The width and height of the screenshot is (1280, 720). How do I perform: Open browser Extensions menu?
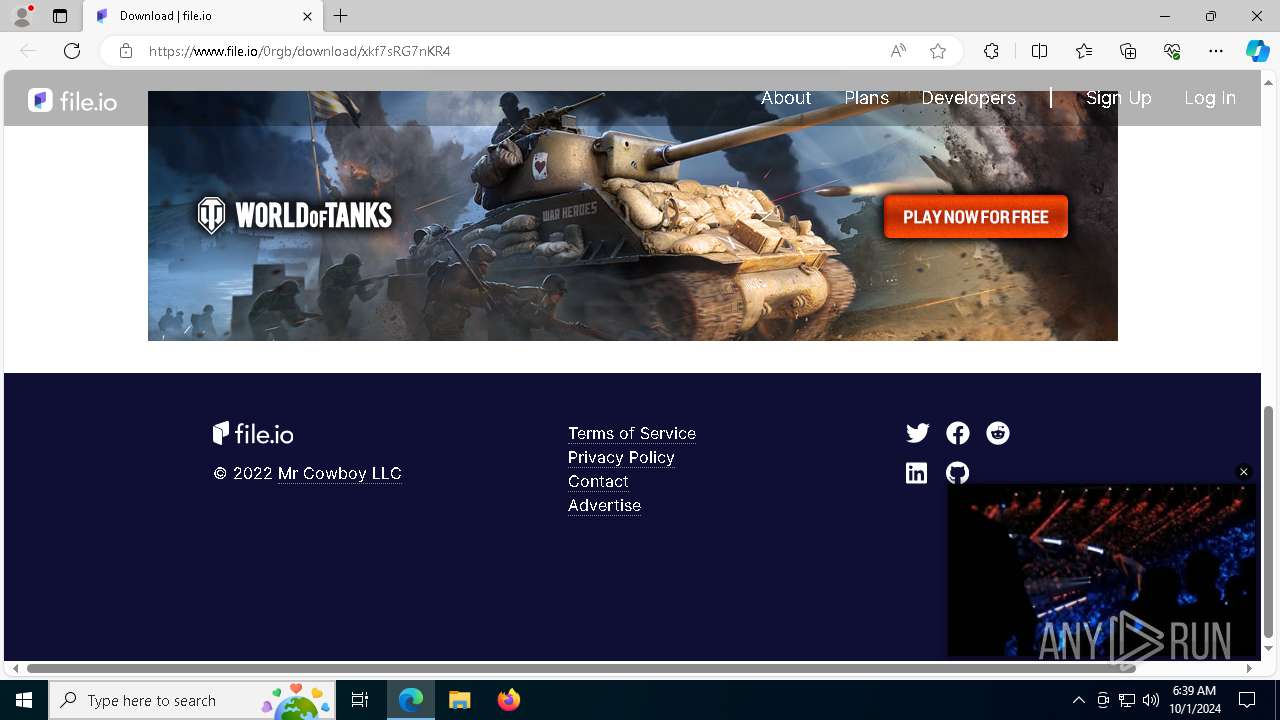pyautogui.click(x=991, y=51)
